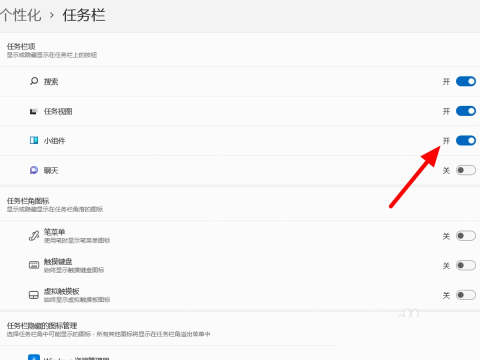Viewport: 480px width, 360px height.
Task: Click the 任务视图 row label
Action: pos(58,111)
